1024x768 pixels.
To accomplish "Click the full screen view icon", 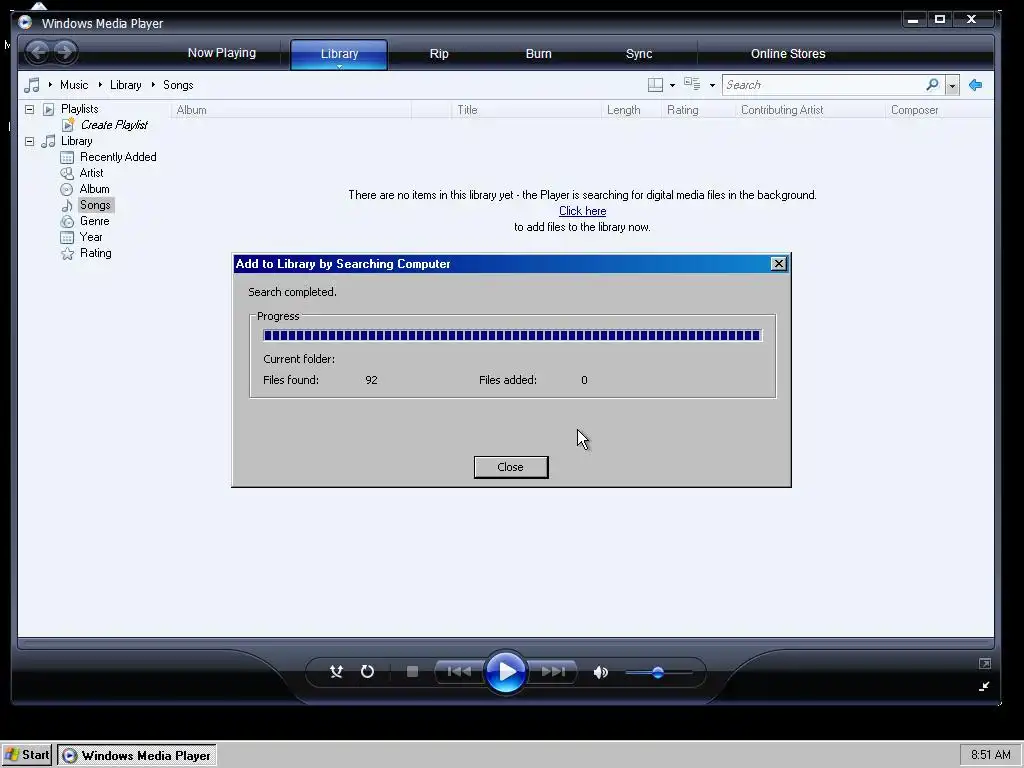I will (x=985, y=664).
